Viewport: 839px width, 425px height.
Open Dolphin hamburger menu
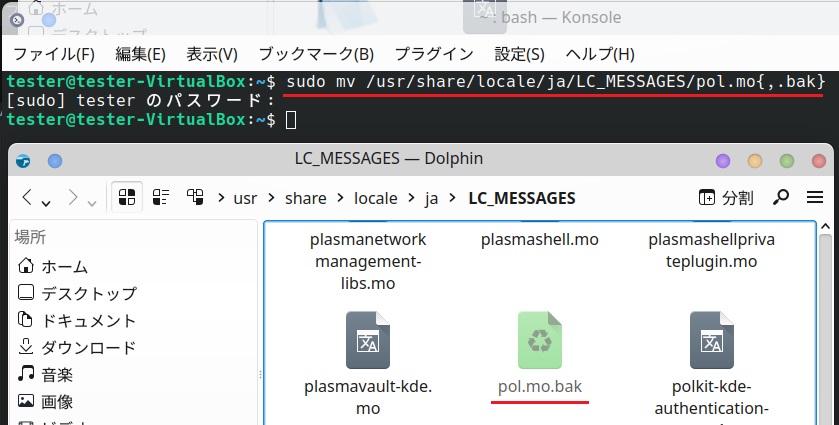(814, 197)
